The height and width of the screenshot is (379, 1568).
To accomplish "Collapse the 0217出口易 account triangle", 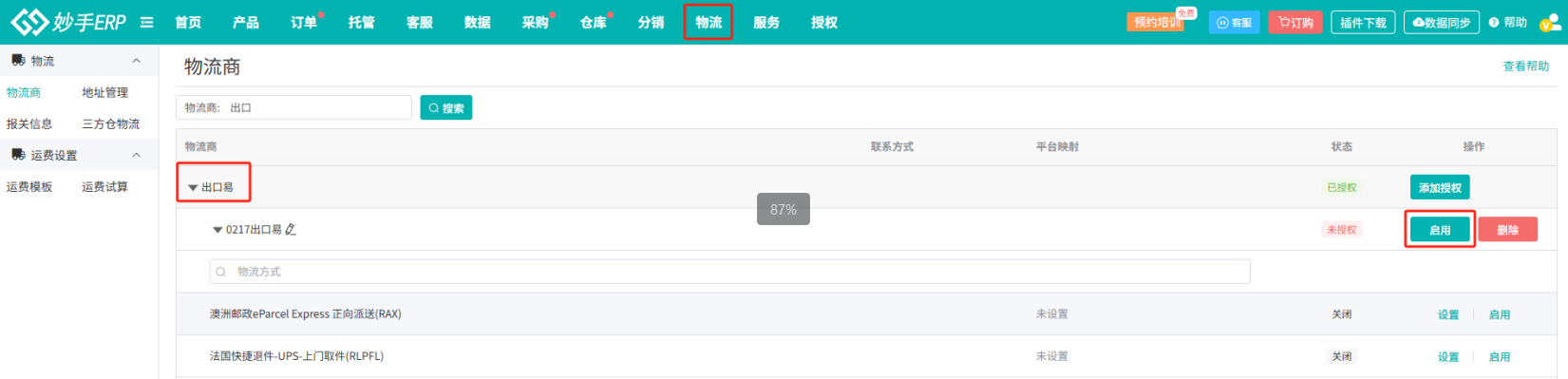I will click(217, 230).
